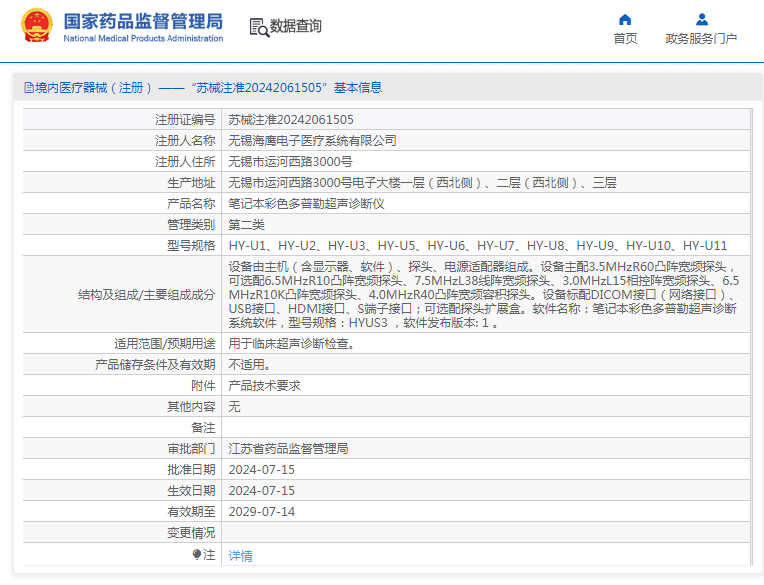764x585 pixels.
Task: Click 附件 label
Action: coord(203,386)
